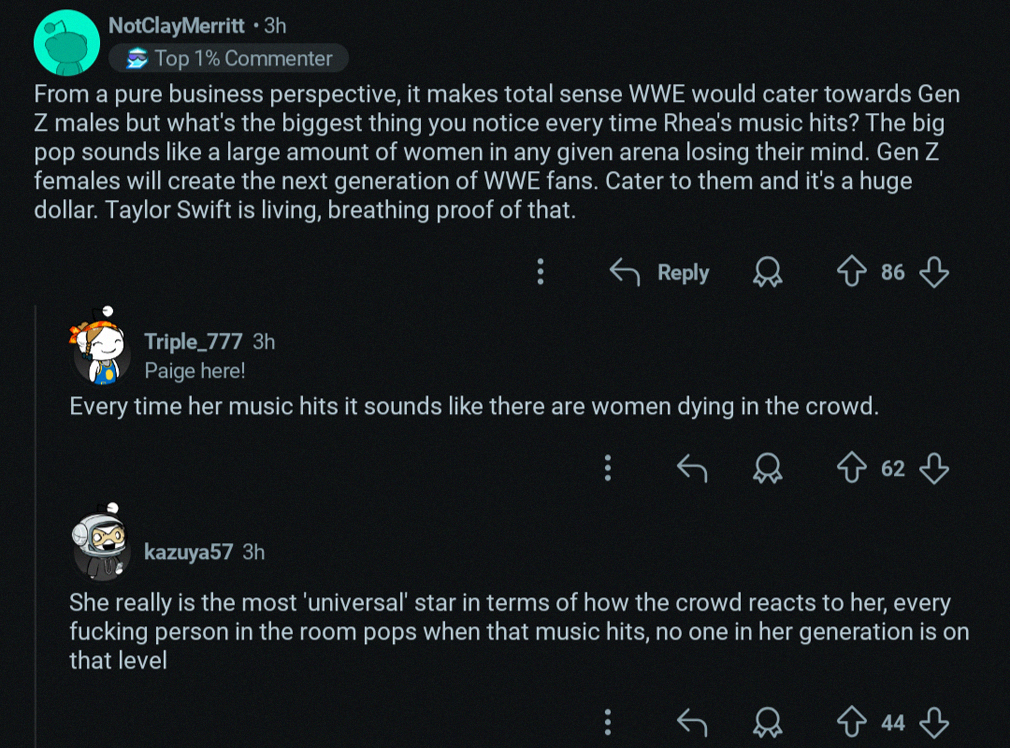Give award to Triple_777's comment

click(x=768, y=468)
